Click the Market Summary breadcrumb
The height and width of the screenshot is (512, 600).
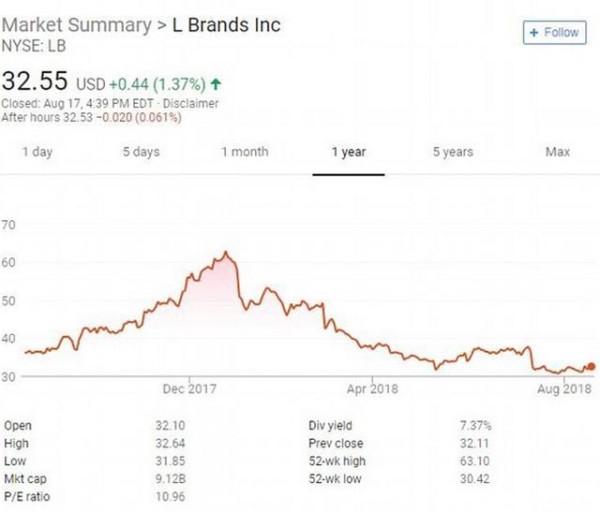(77, 25)
